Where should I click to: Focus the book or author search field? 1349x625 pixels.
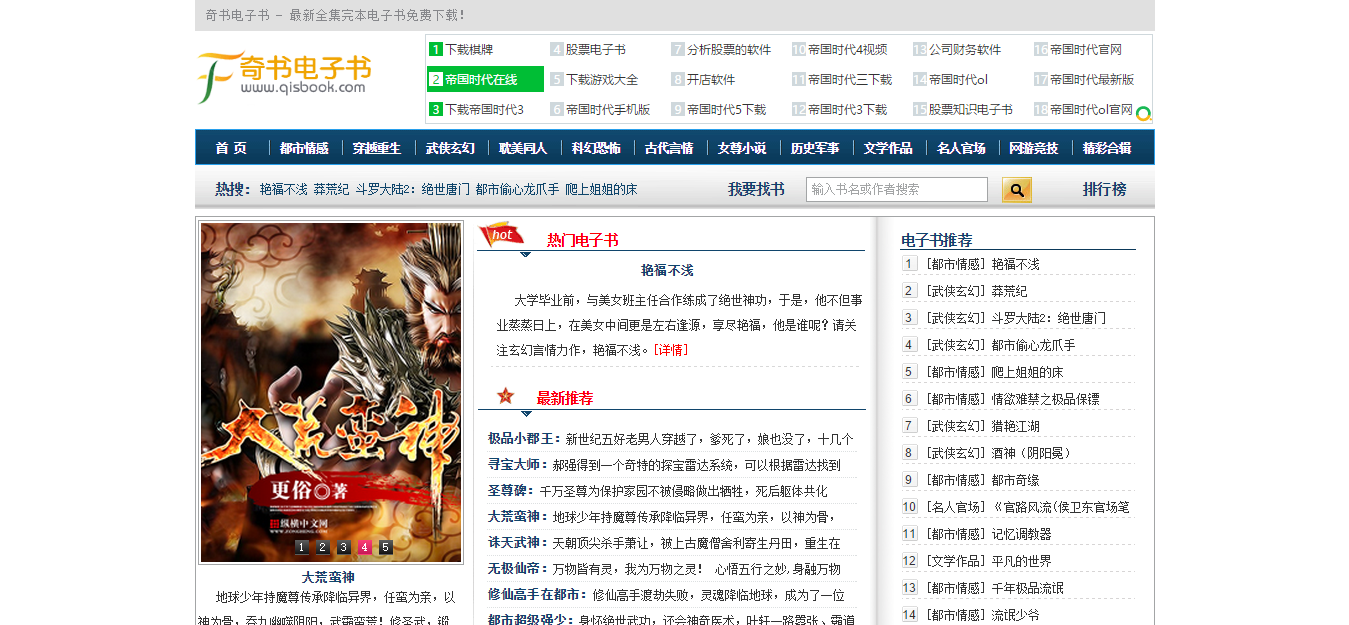pyautogui.click(x=897, y=189)
